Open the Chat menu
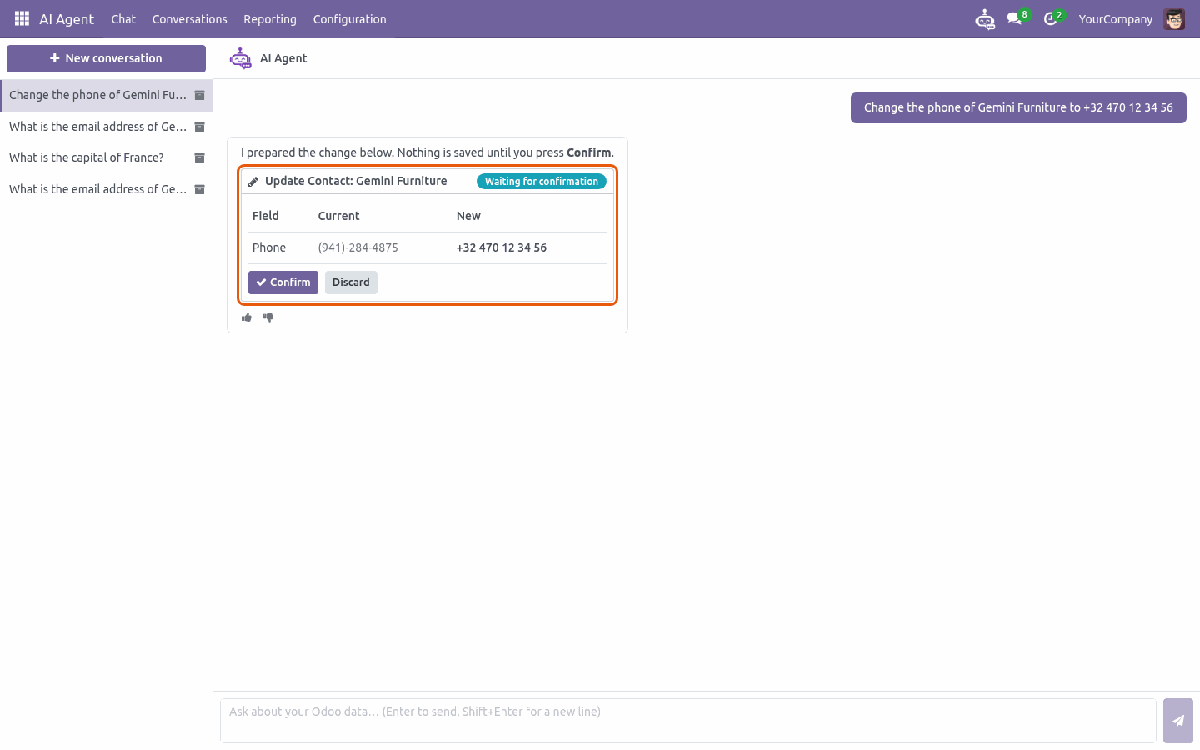Viewport: 1200px width, 750px height. tap(123, 19)
